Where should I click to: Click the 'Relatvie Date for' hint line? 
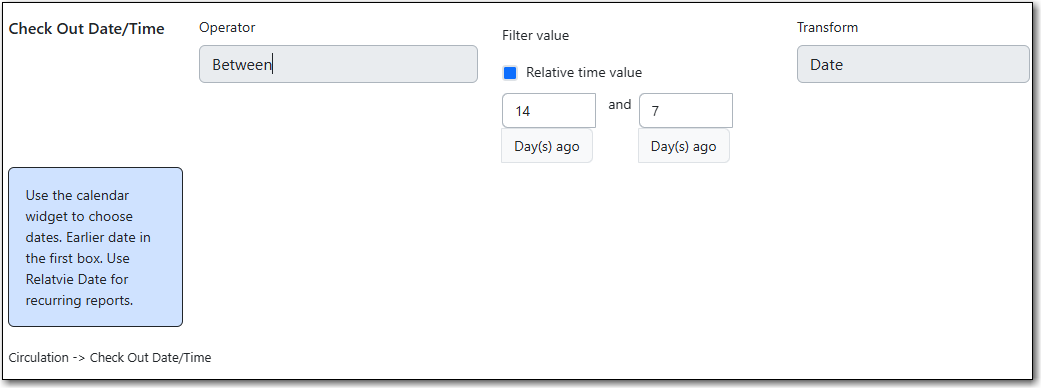(77, 279)
